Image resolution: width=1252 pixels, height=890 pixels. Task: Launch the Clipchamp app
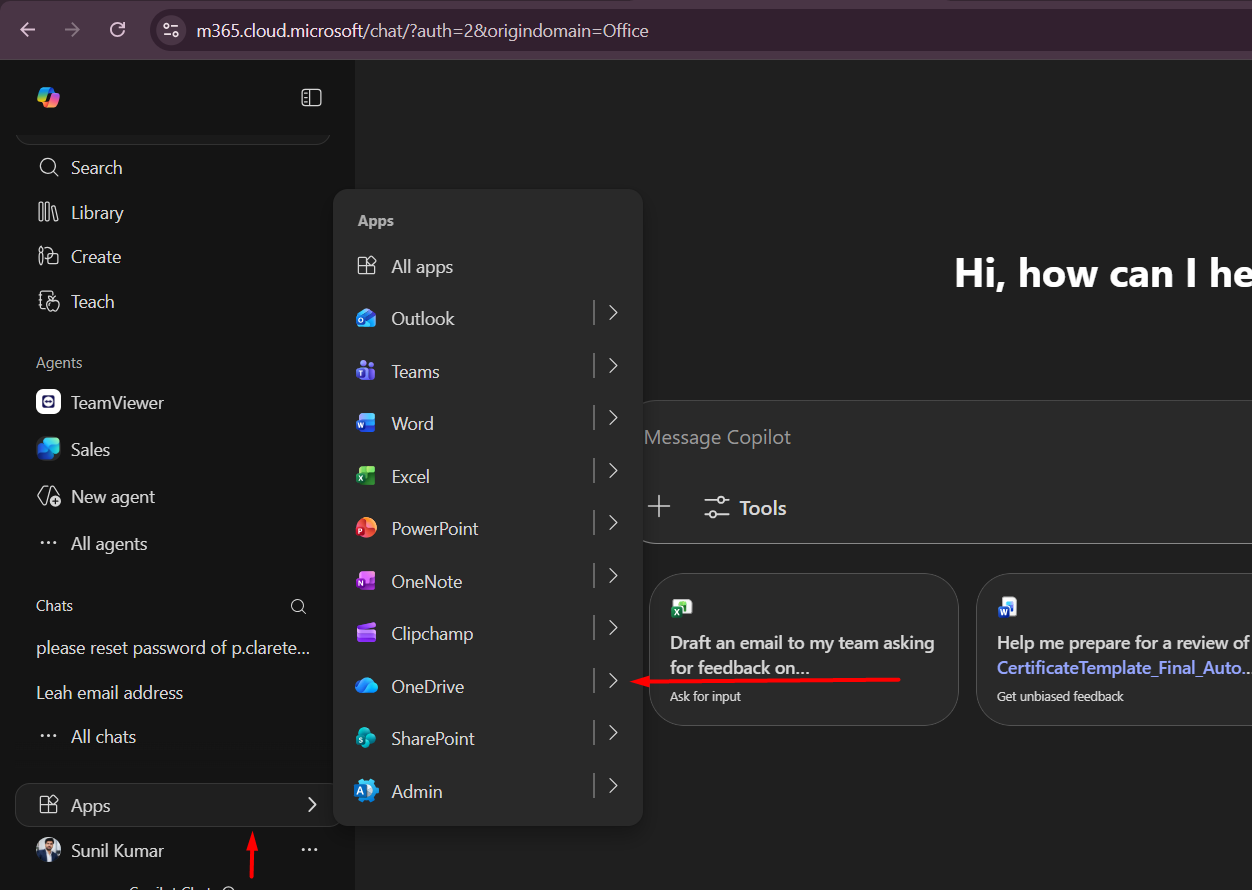coord(432,634)
